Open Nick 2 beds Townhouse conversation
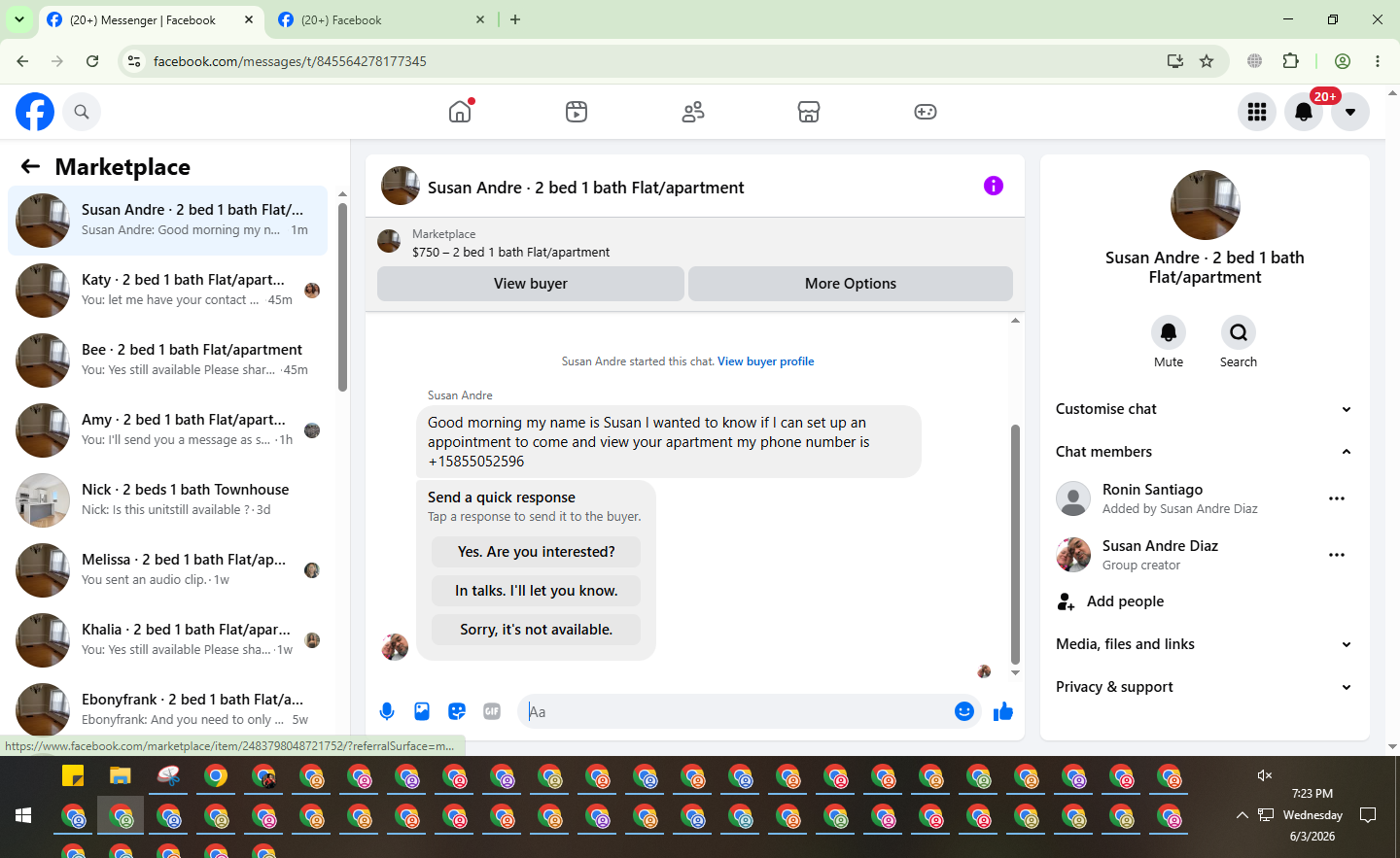Image resolution: width=1400 pixels, height=858 pixels. 168,500
